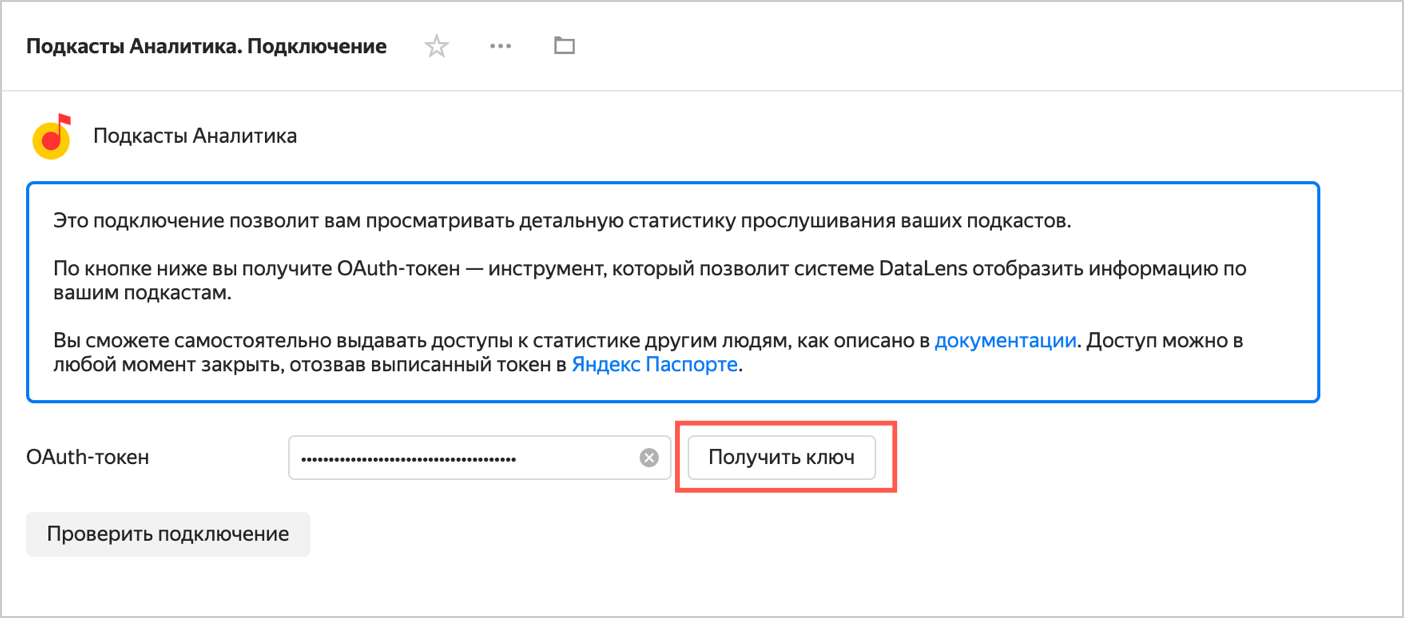Open the three-dot more options menu
Screen dimensions: 1404x618
501,47
